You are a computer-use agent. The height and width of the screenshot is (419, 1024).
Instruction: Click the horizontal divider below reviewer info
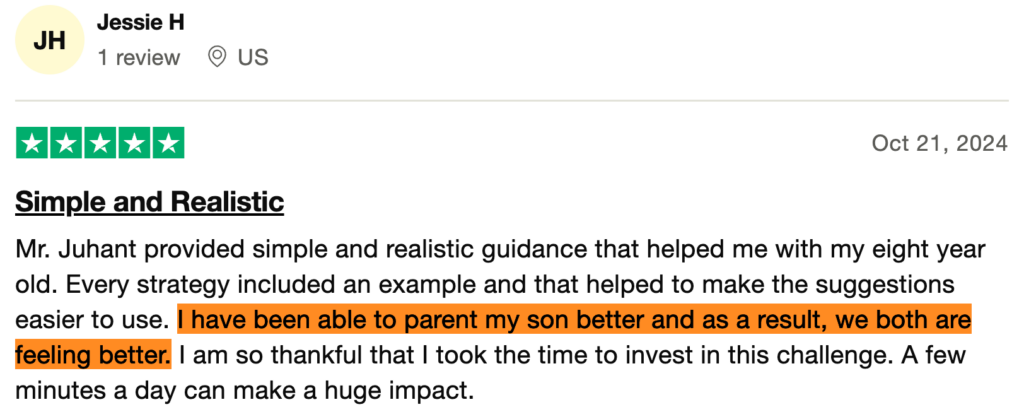512,101
